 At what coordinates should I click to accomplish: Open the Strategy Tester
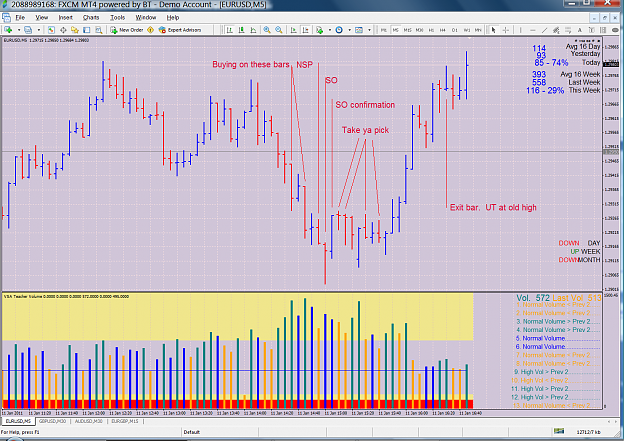(98, 30)
